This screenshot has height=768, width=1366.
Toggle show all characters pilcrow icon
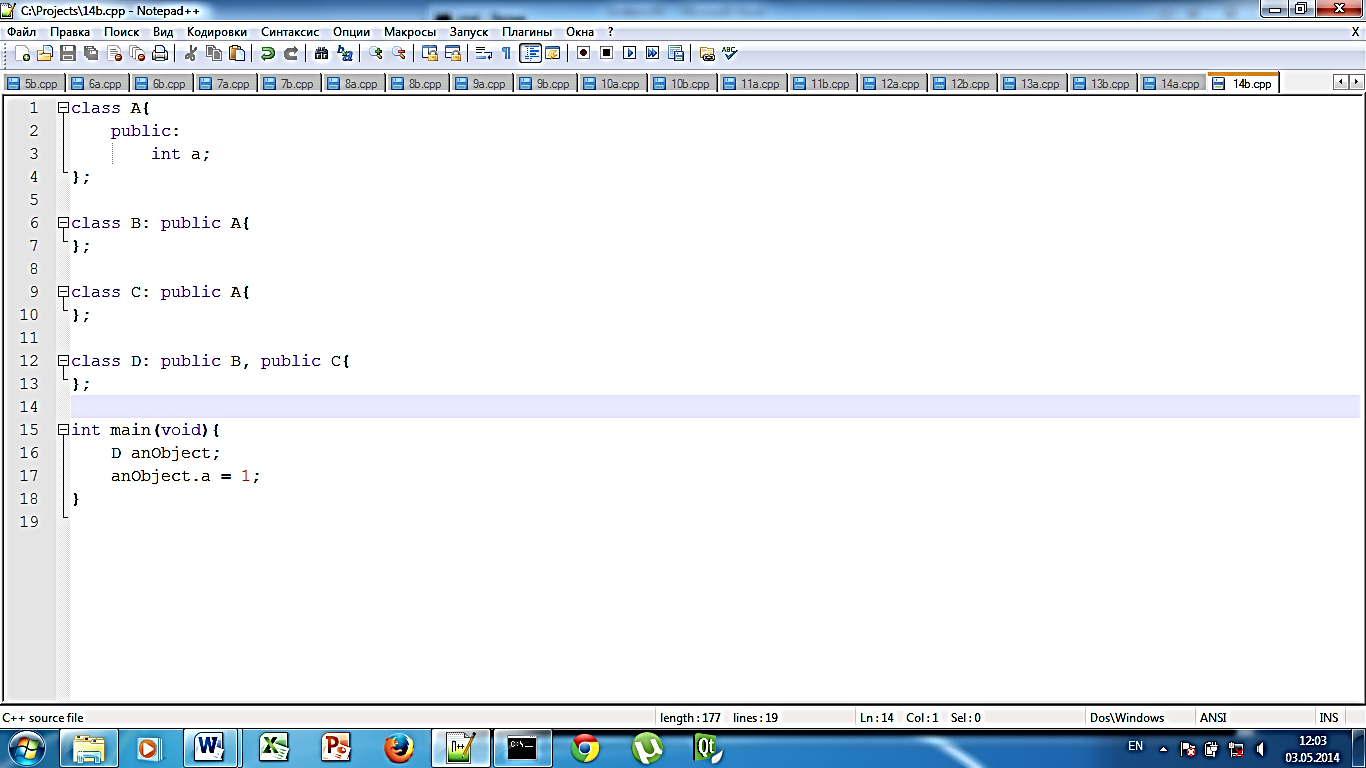click(506, 53)
